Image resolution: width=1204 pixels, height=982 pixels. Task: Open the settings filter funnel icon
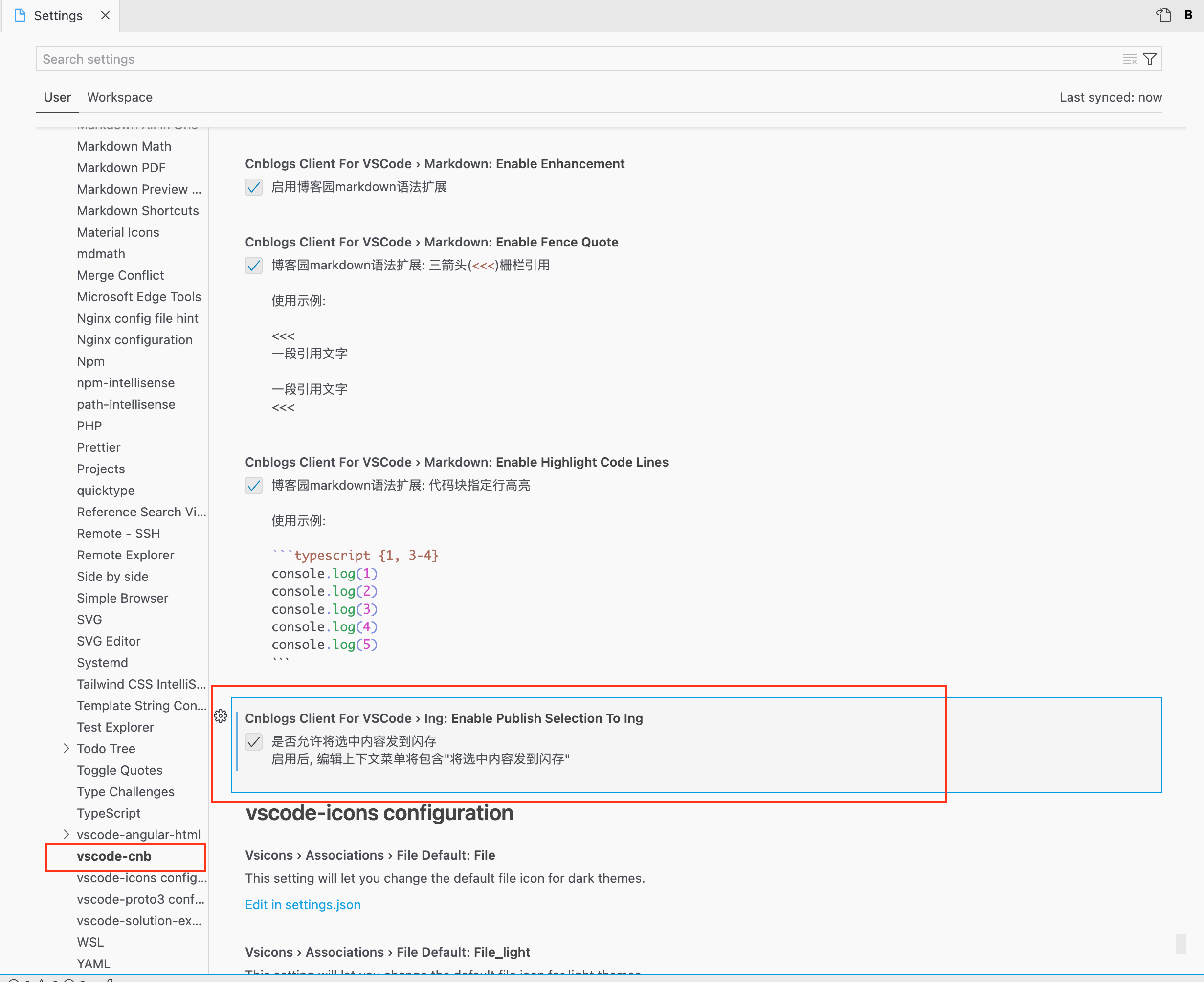click(x=1150, y=59)
